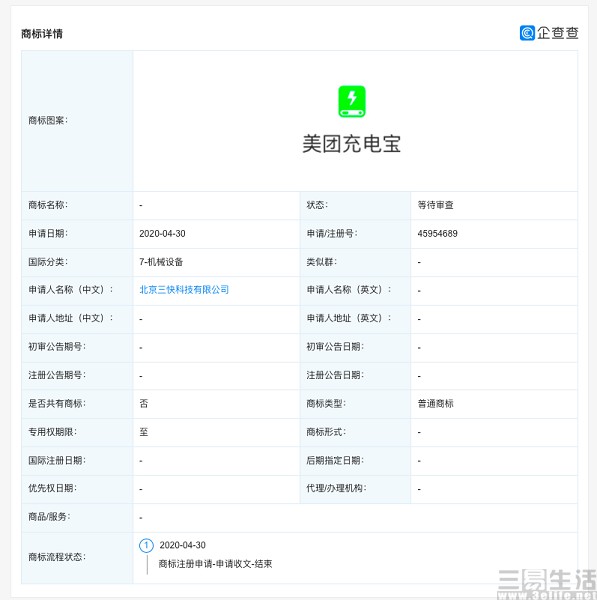Click the 商标形式 label
This screenshot has width=597, height=600.
(x=326, y=432)
